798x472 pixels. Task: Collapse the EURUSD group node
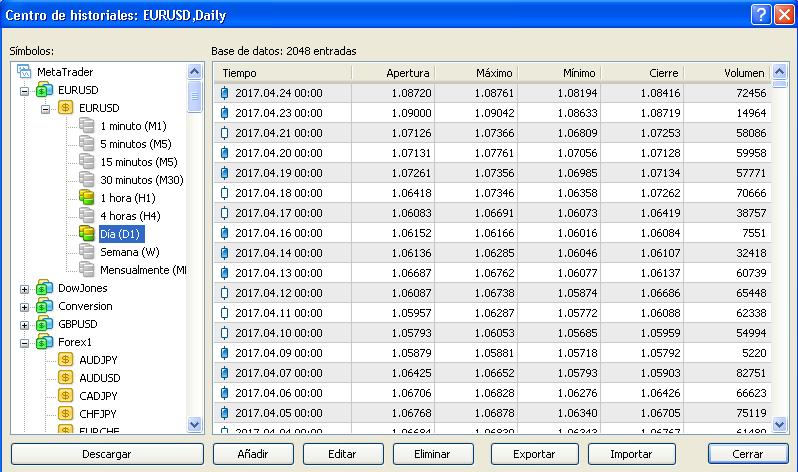pyautogui.click(x=24, y=92)
